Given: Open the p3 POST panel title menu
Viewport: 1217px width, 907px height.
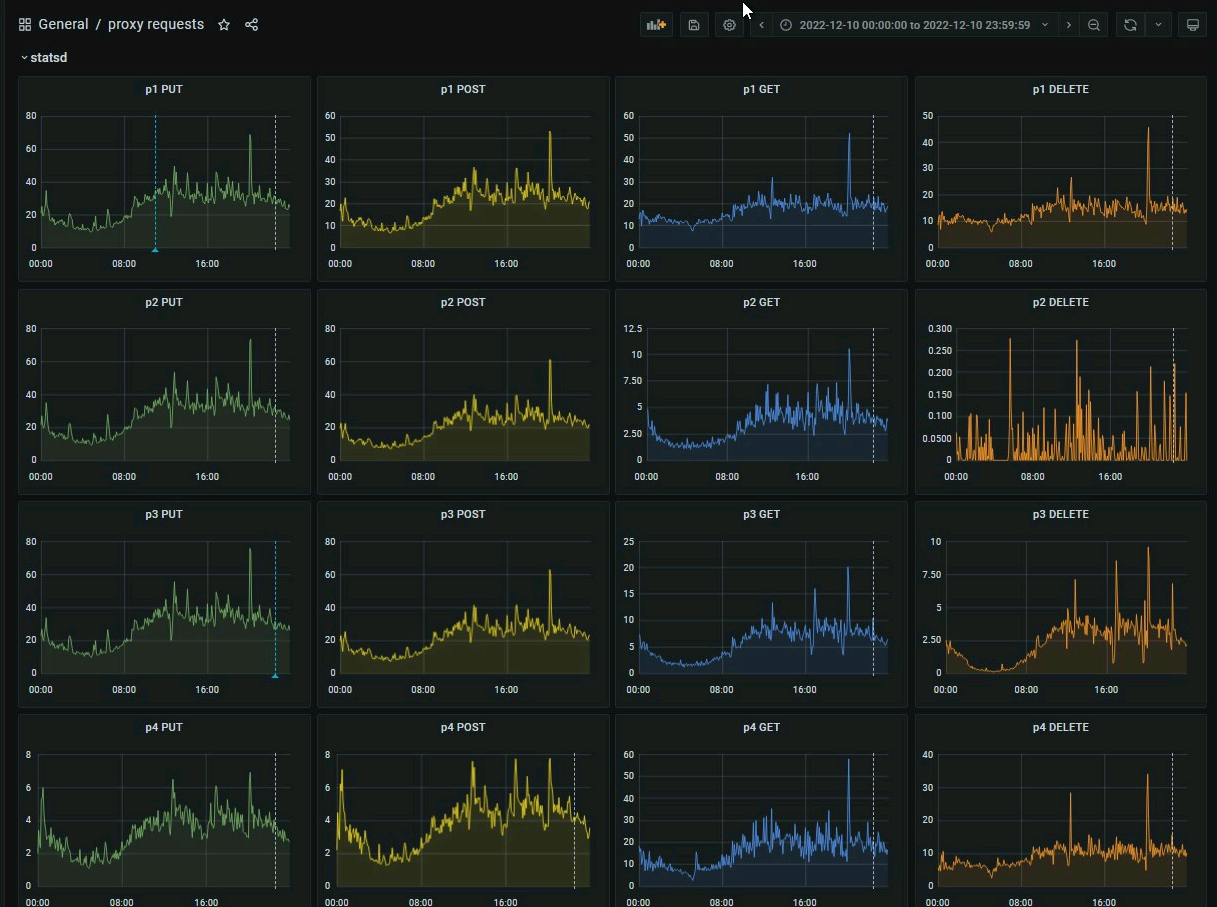Looking at the screenshot, I should [462, 514].
